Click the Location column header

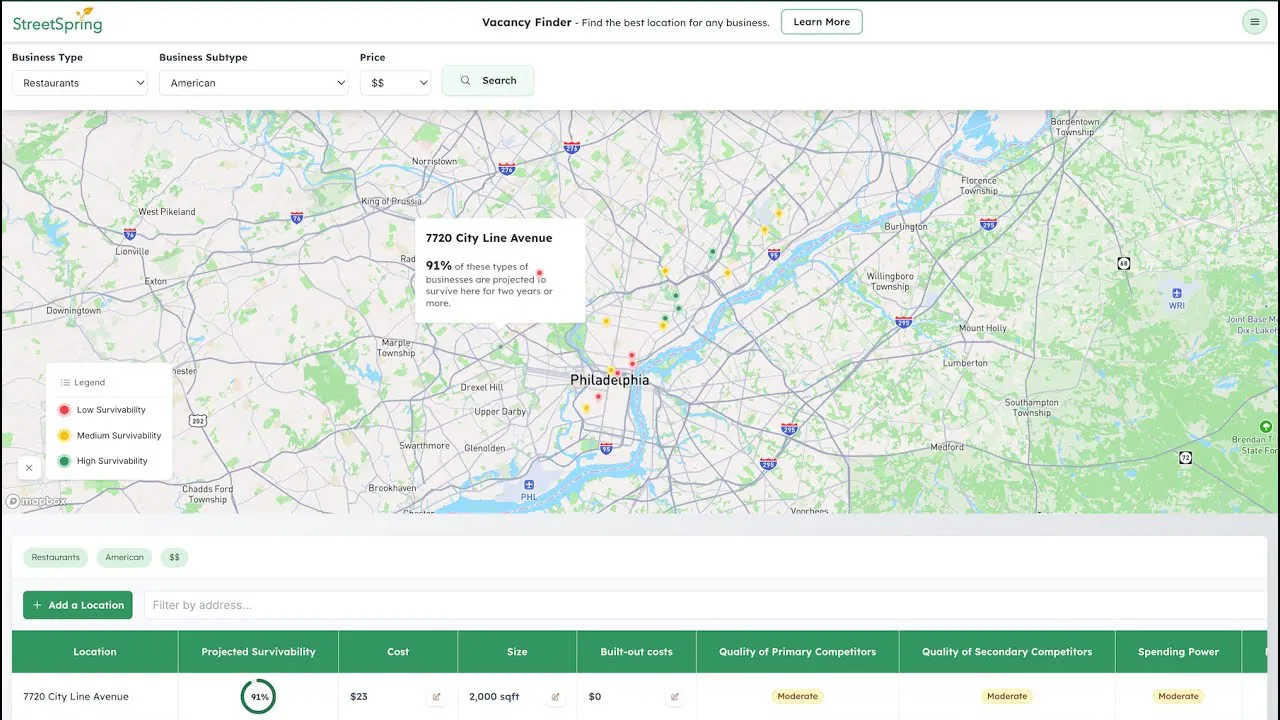pyautogui.click(x=95, y=652)
